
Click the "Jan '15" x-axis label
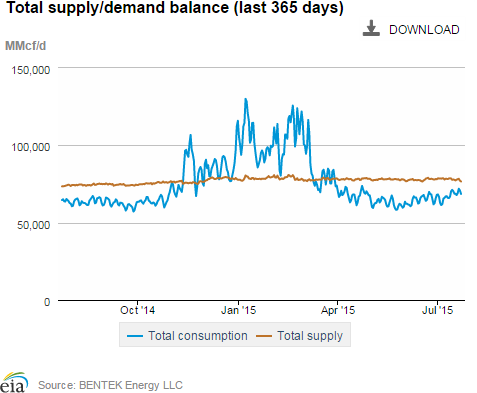pyautogui.click(x=238, y=310)
